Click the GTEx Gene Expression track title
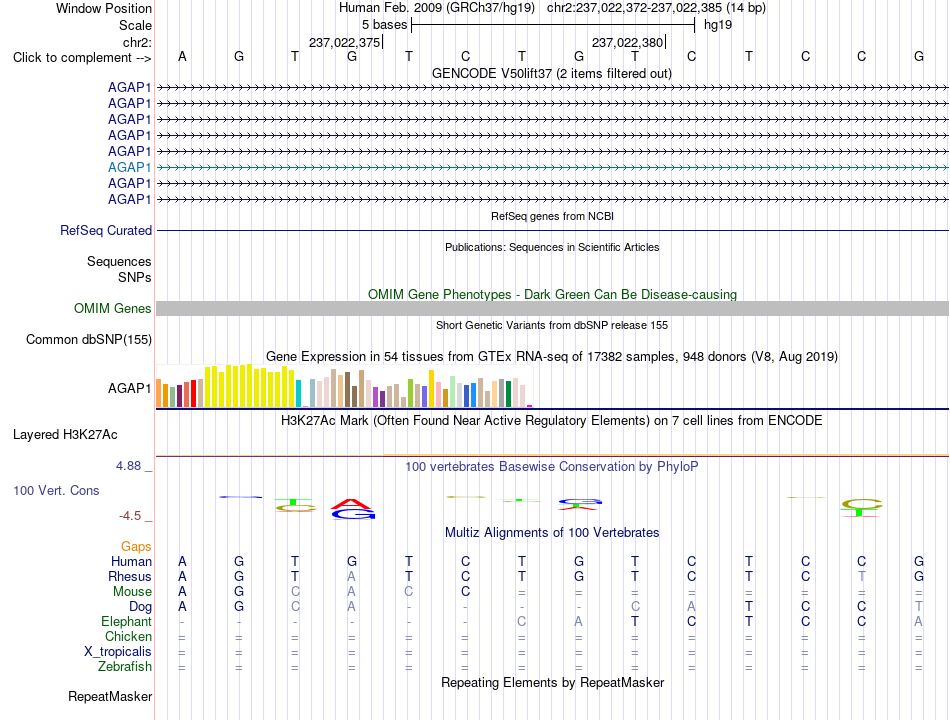The width and height of the screenshot is (950, 720). tap(552, 357)
